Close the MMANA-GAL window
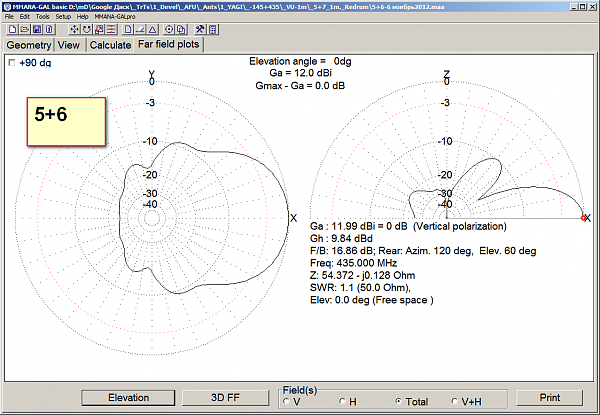Viewport: 600px width, 415px height. (x=592, y=7)
